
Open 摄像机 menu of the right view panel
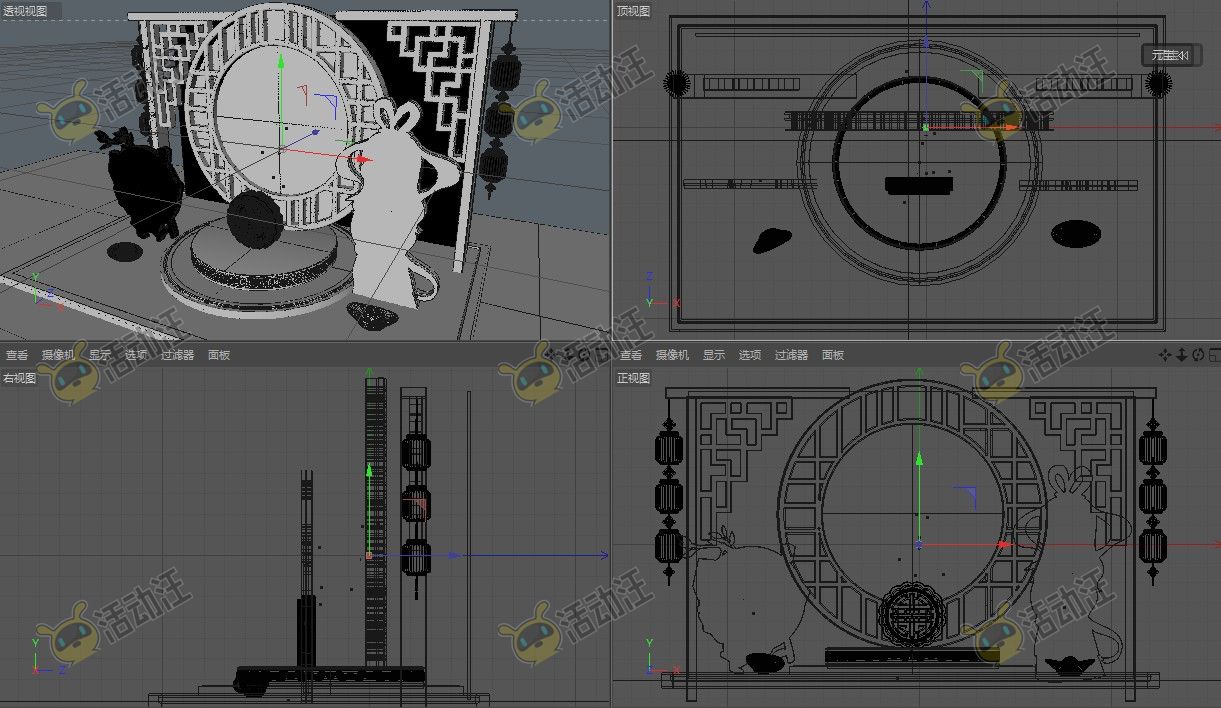point(57,355)
